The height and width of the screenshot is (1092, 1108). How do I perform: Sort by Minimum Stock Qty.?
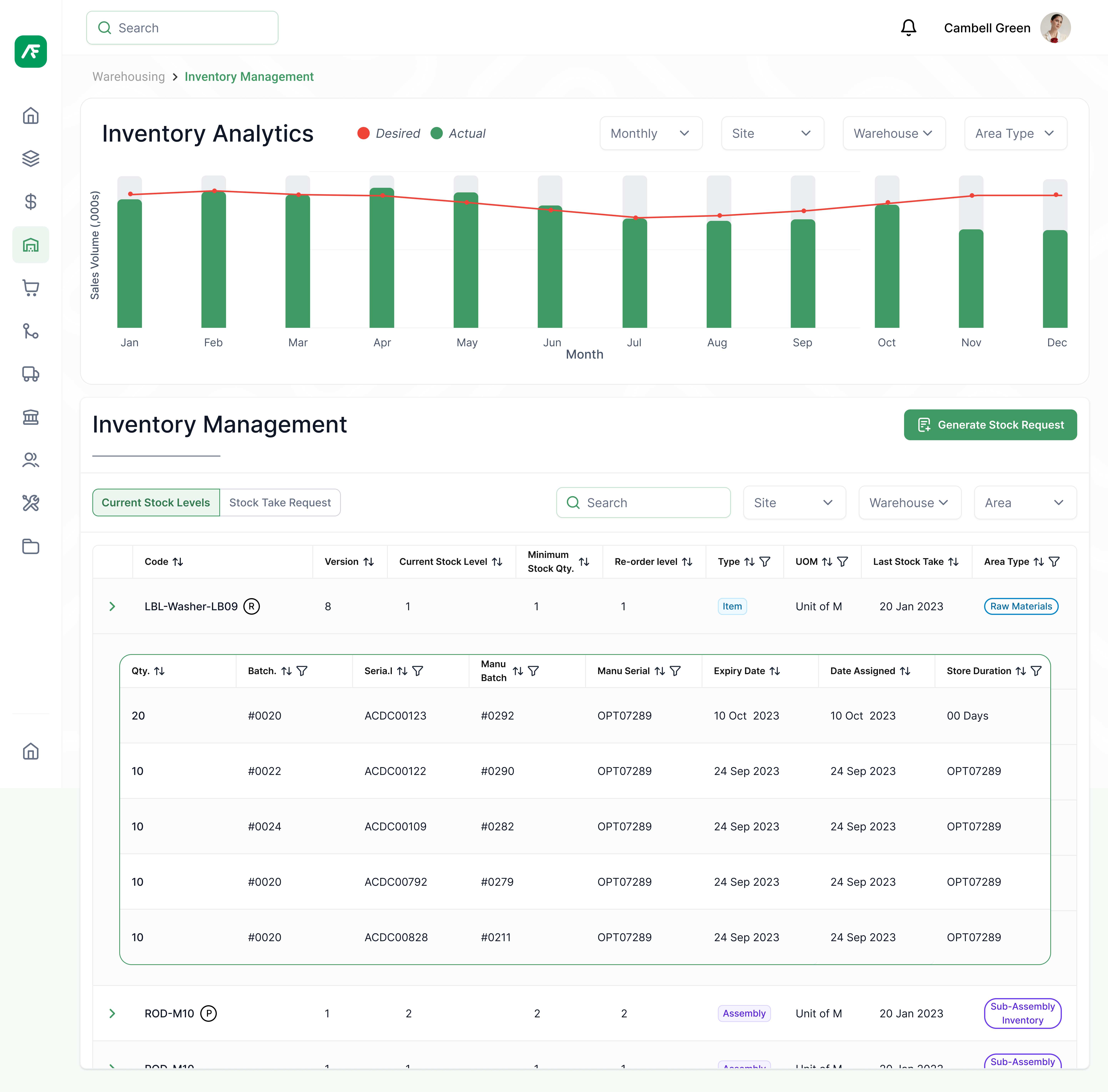pos(584,562)
